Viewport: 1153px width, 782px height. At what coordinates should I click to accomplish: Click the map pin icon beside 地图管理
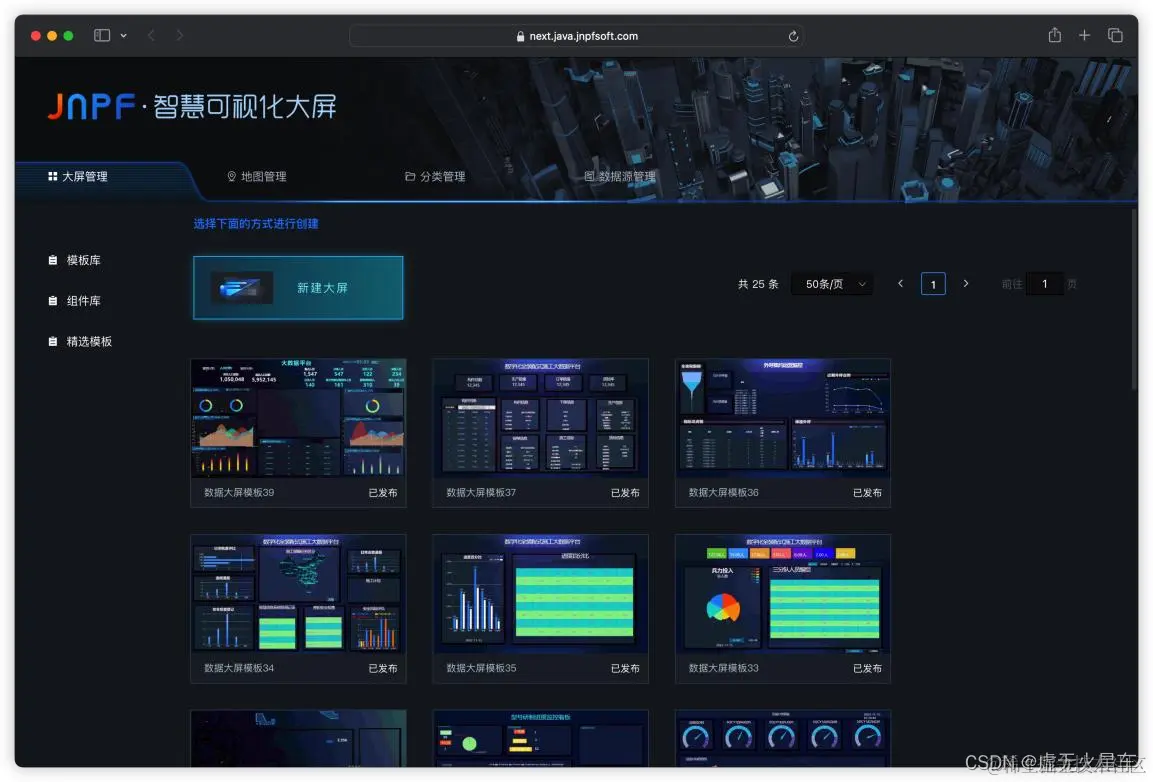(232, 177)
